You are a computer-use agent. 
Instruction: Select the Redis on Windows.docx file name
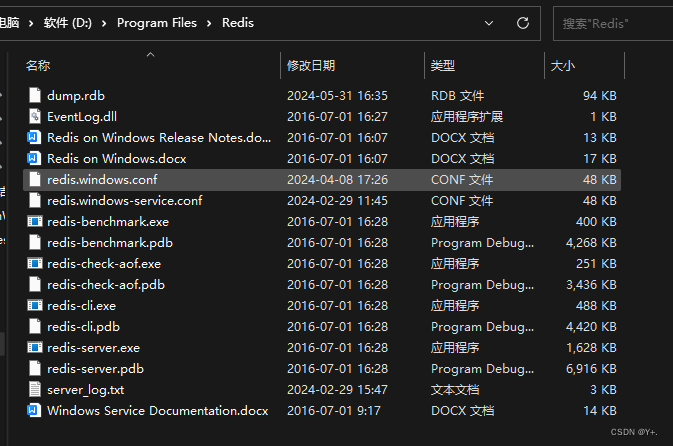tap(117, 158)
